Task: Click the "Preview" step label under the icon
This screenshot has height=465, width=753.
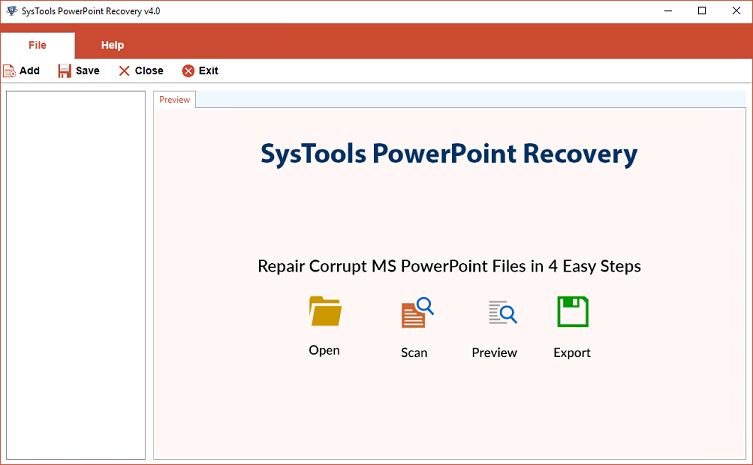Action: 494,353
